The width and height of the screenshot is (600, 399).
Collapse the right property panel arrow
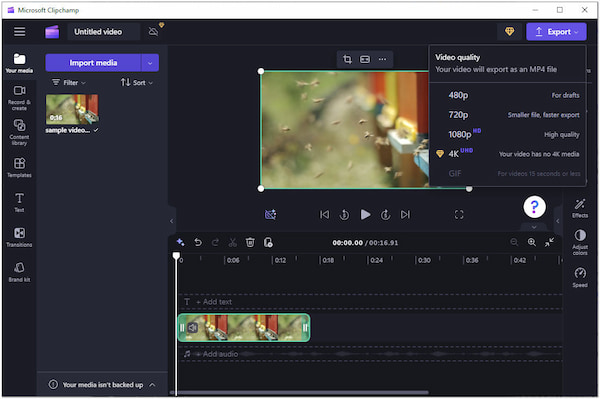(x=558, y=221)
